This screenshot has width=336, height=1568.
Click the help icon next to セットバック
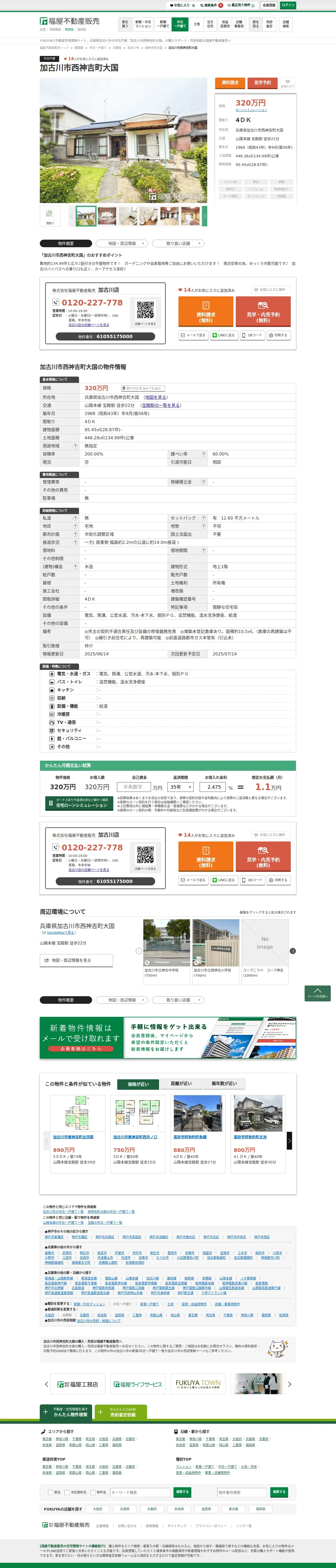coord(204,518)
